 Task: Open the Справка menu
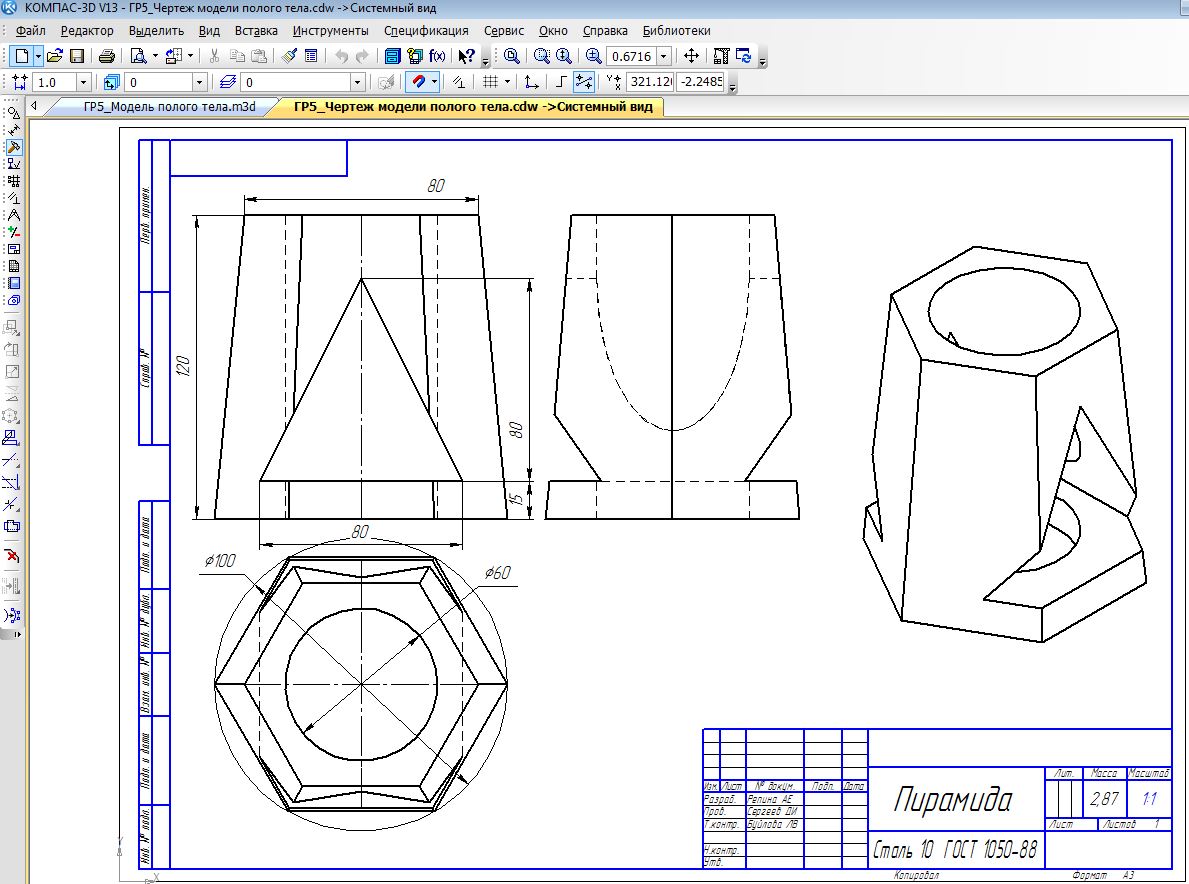(605, 31)
